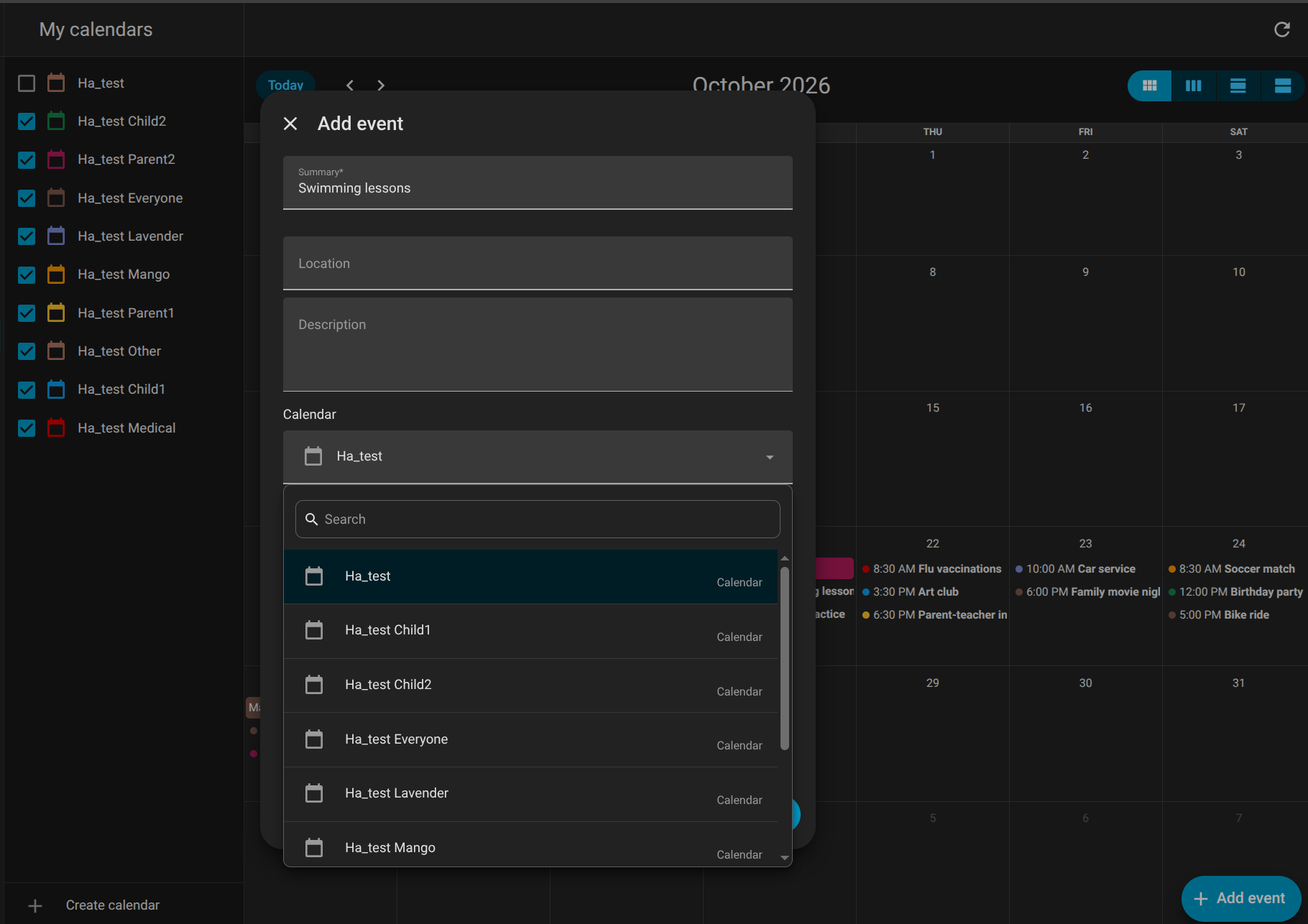Click the calendar Search field
This screenshot has width=1308, height=924.
(538, 519)
